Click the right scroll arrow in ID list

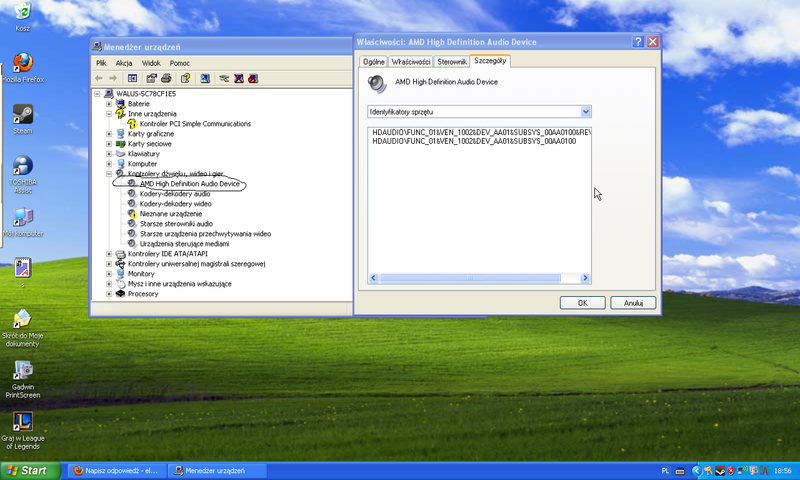[585, 278]
